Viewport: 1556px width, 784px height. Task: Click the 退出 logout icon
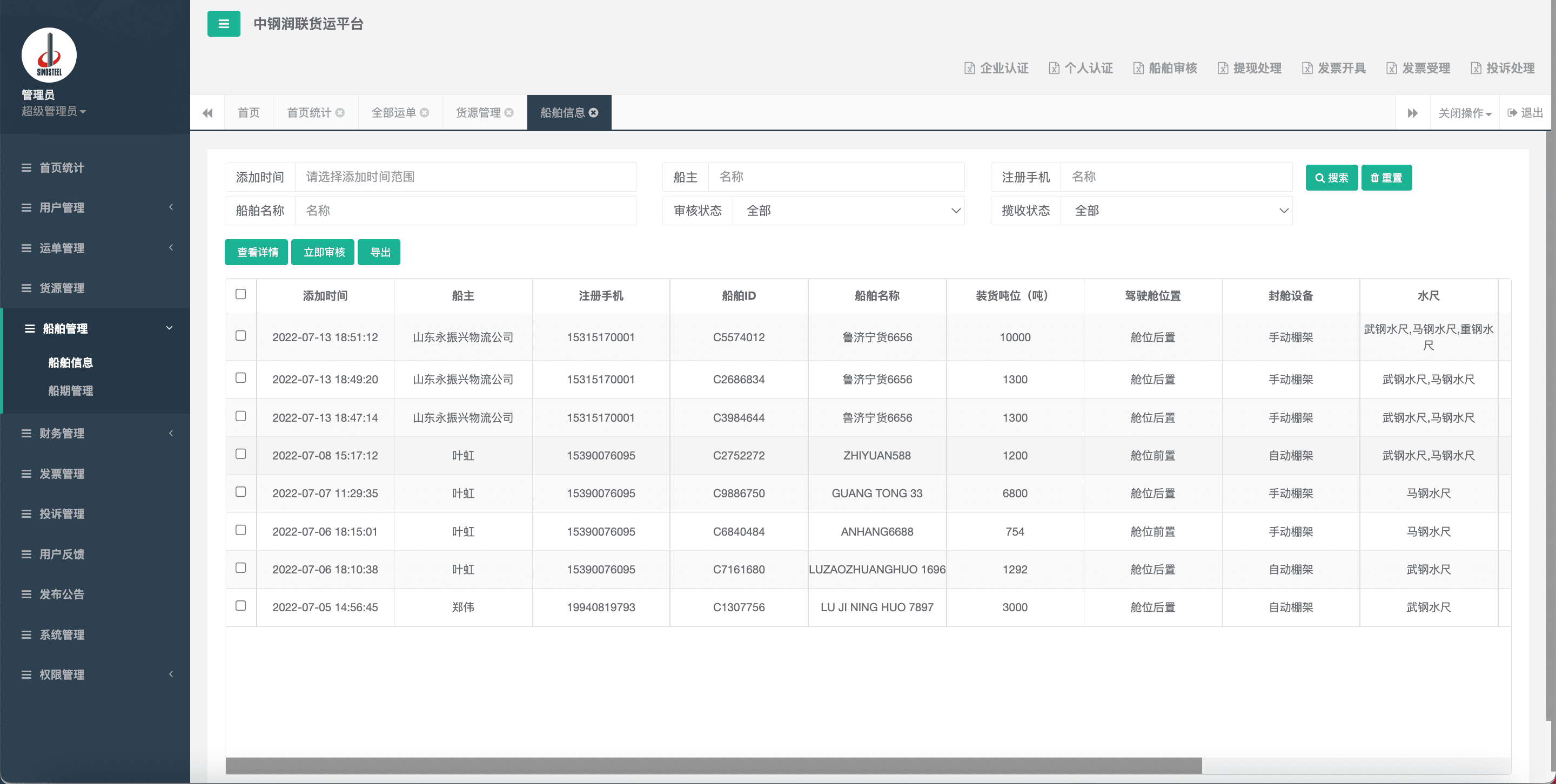(1513, 113)
